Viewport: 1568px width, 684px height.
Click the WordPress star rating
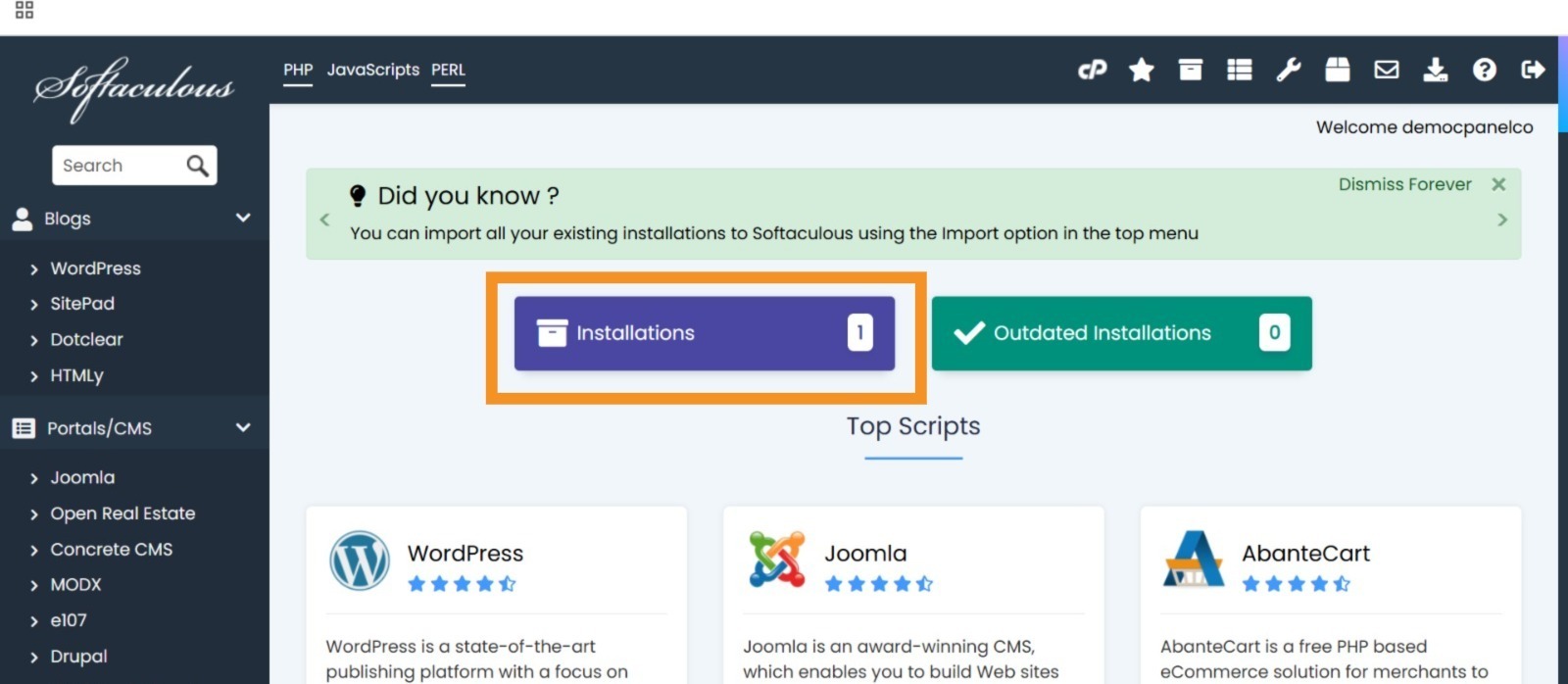point(462,584)
